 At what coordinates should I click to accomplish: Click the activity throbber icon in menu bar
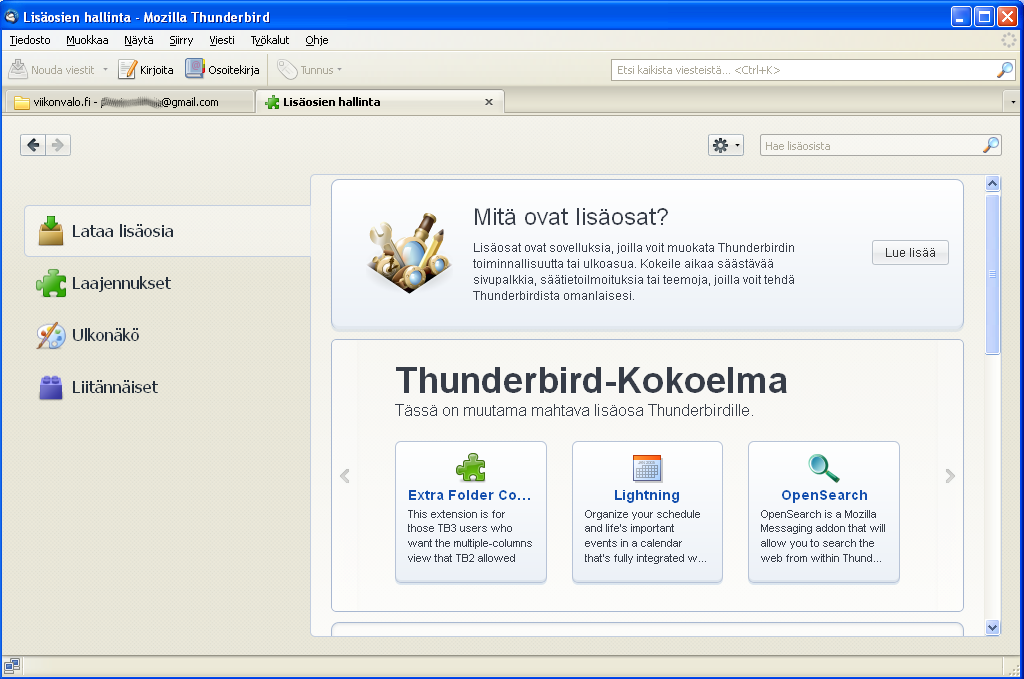[1009, 40]
